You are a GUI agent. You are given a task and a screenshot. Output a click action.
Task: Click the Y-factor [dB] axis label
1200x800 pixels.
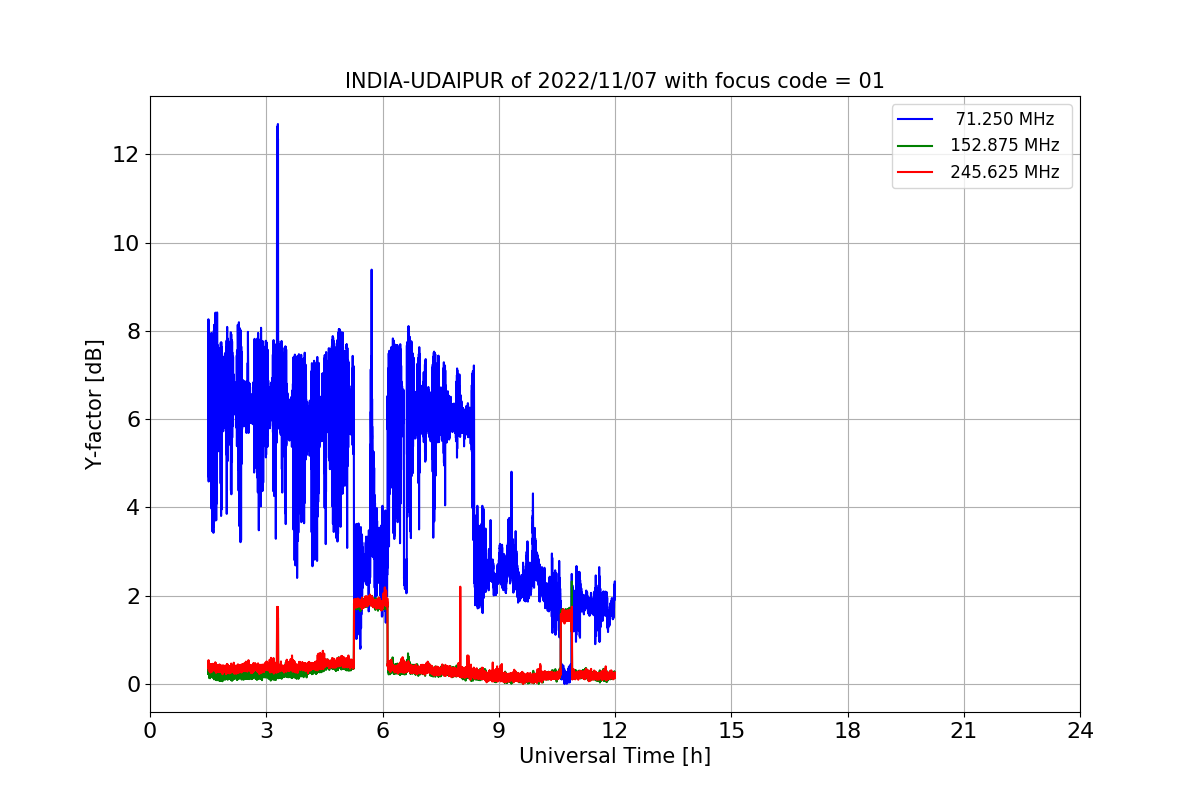coord(94,404)
